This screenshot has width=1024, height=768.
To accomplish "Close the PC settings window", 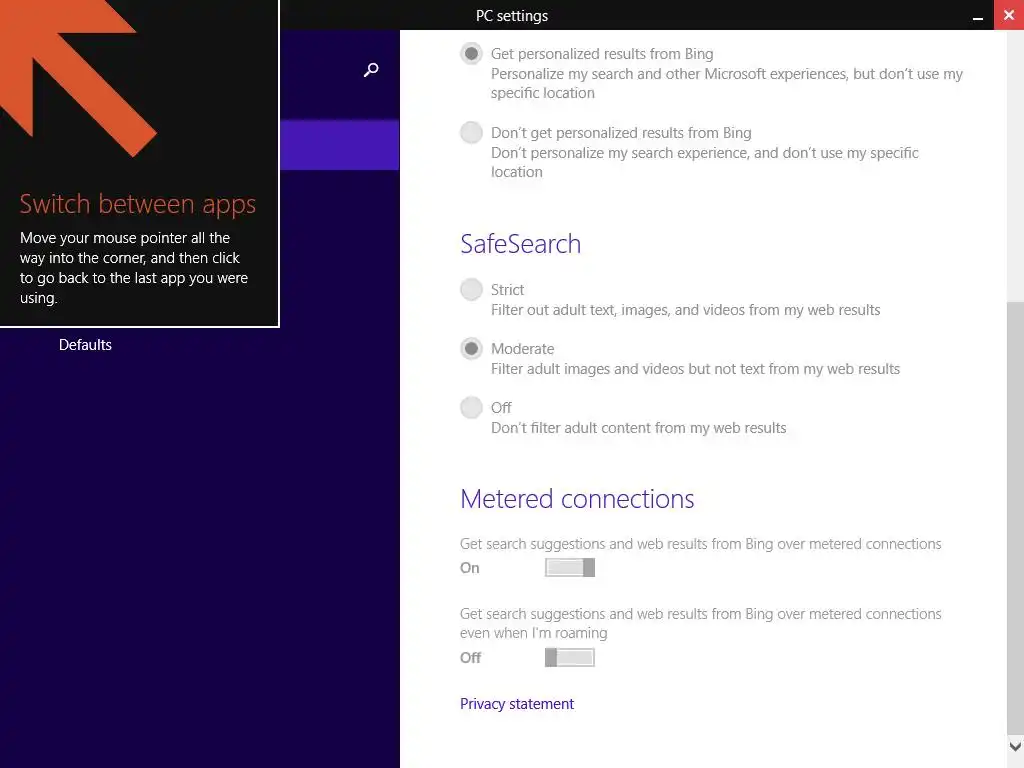I will pos(1009,15).
